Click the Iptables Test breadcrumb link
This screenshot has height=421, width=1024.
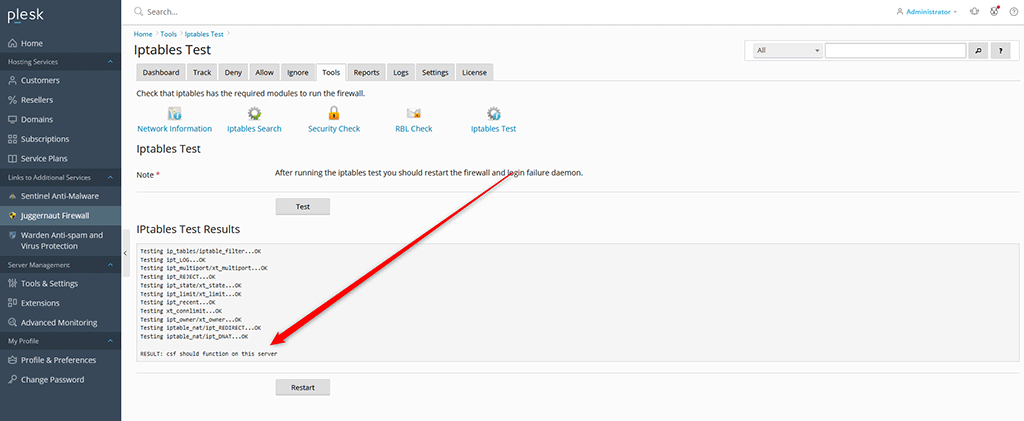pos(205,34)
